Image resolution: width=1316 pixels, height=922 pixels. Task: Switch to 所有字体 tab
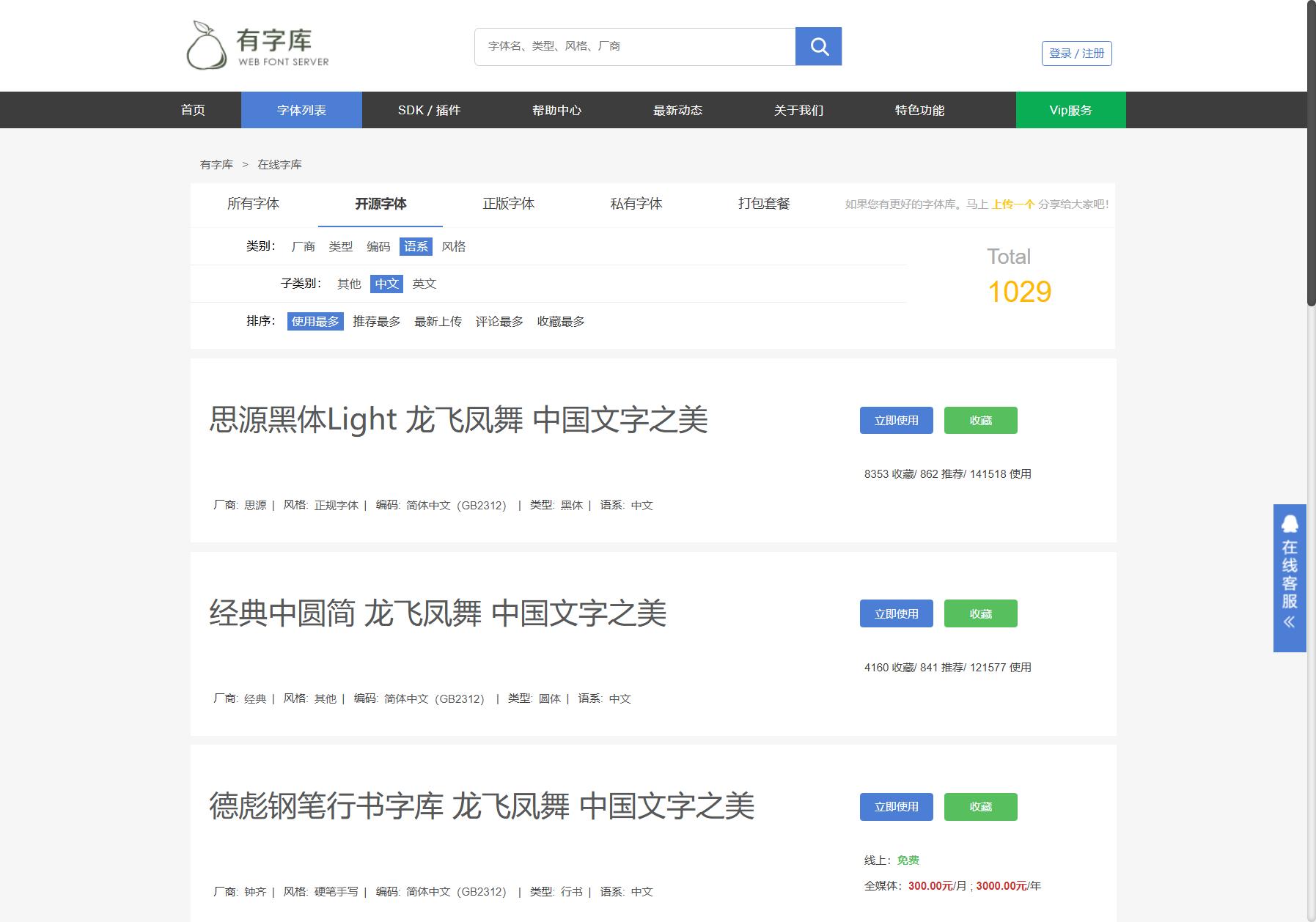(253, 204)
